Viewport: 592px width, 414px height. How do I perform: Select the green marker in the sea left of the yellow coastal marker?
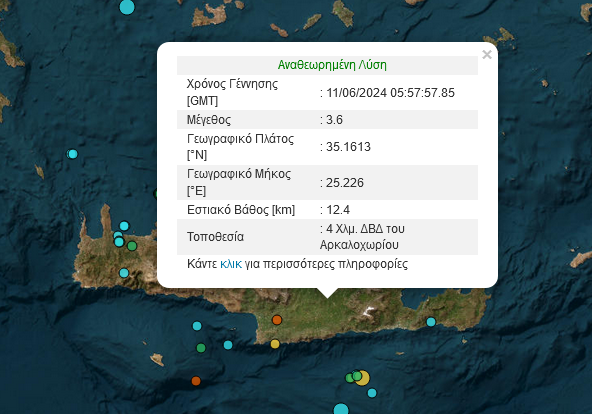(201, 348)
